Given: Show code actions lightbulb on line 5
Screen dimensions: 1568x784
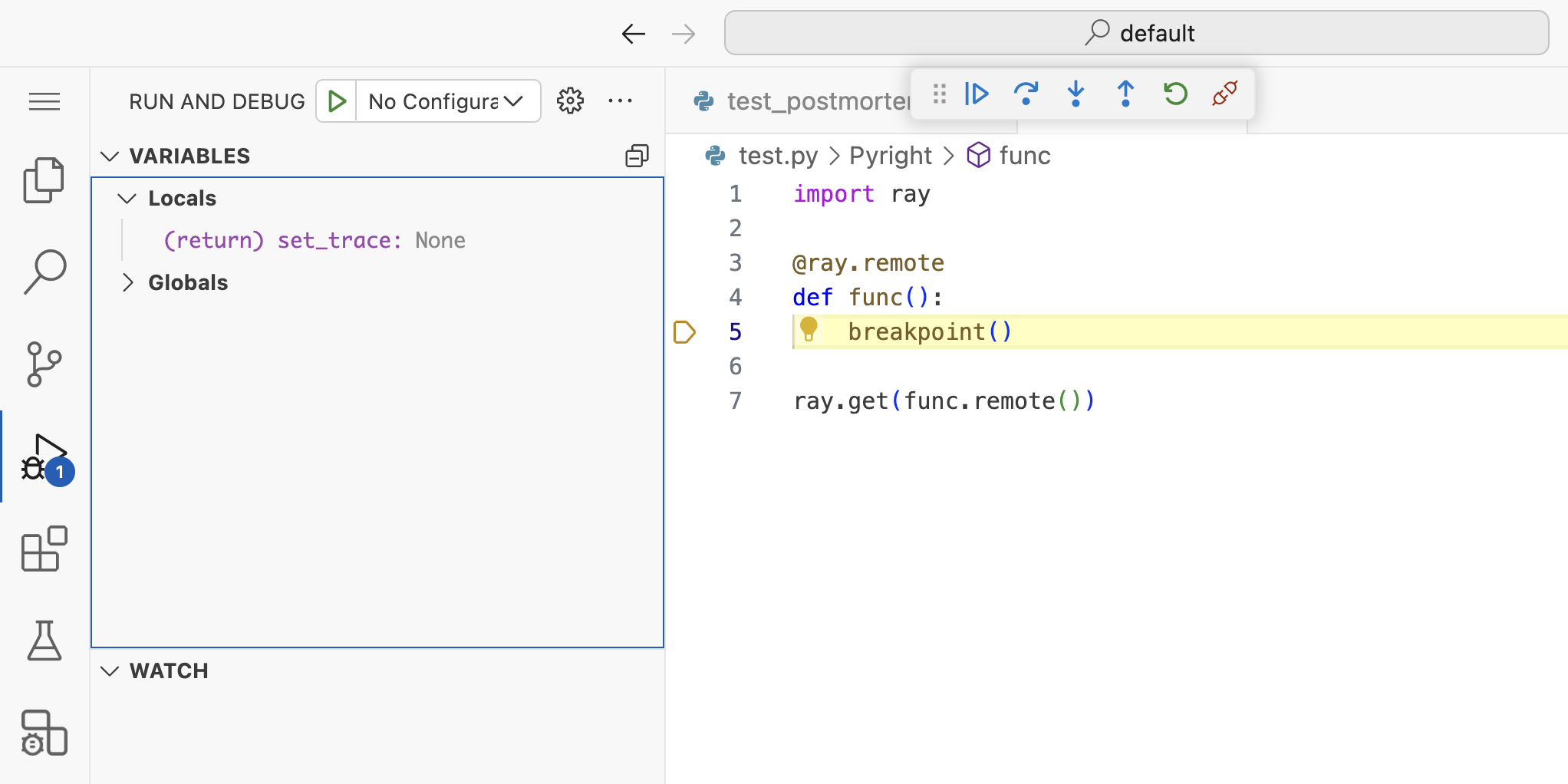Looking at the screenshot, I should click(809, 329).
